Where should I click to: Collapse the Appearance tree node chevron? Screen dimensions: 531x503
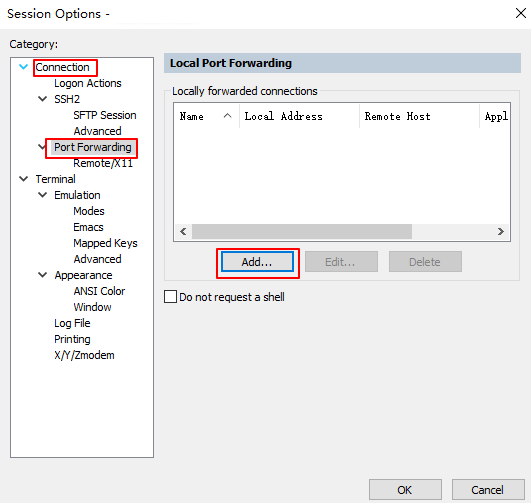coord(42,275)
